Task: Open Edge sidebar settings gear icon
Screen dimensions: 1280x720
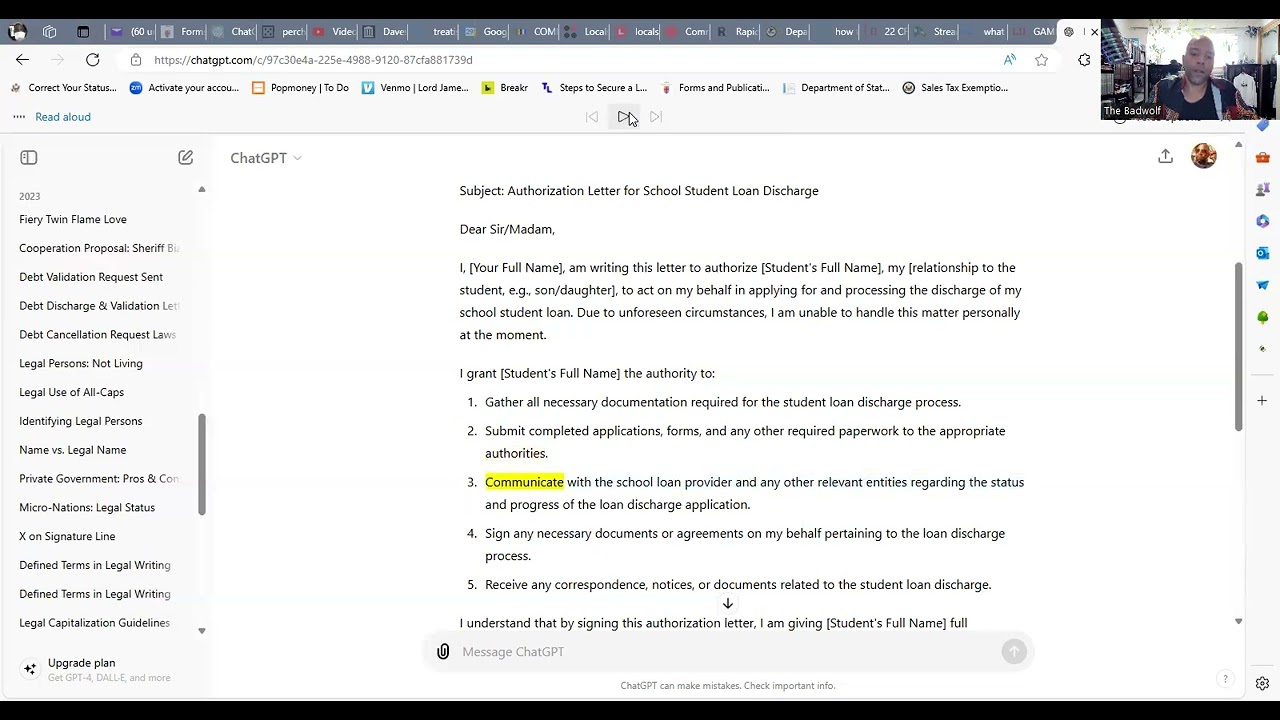Action: (1263, 684)
